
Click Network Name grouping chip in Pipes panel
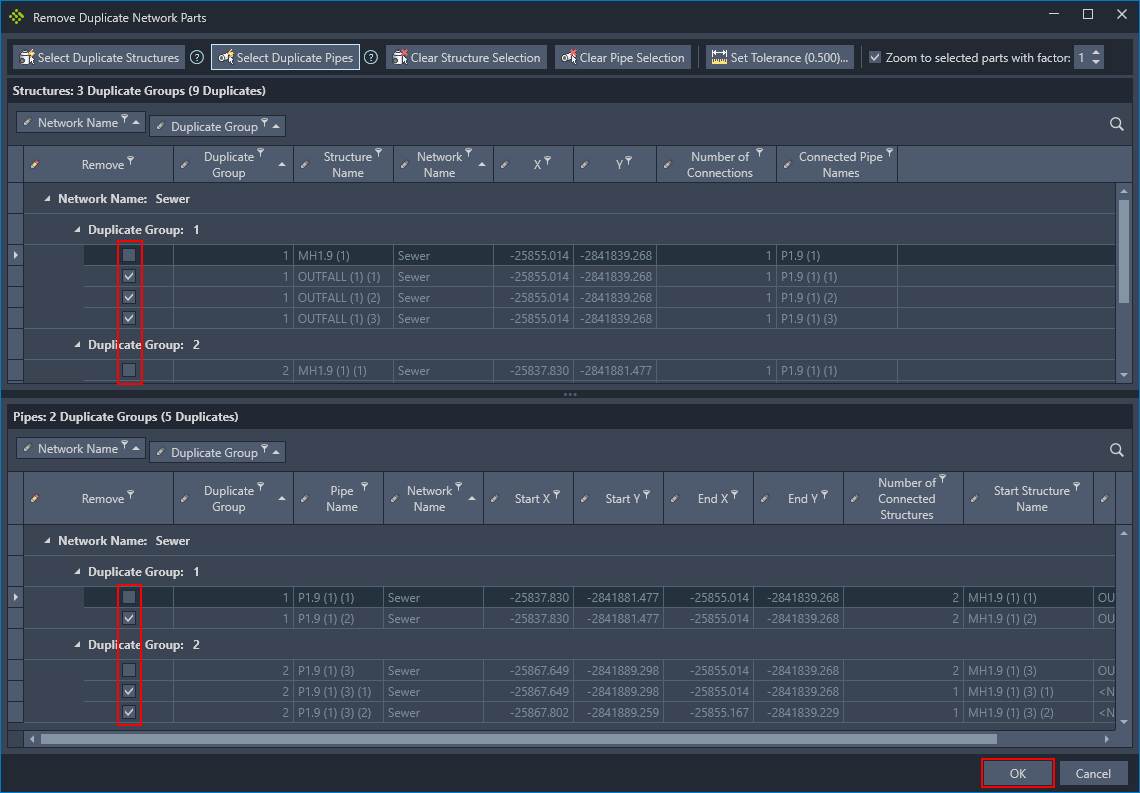pos(81,448)
